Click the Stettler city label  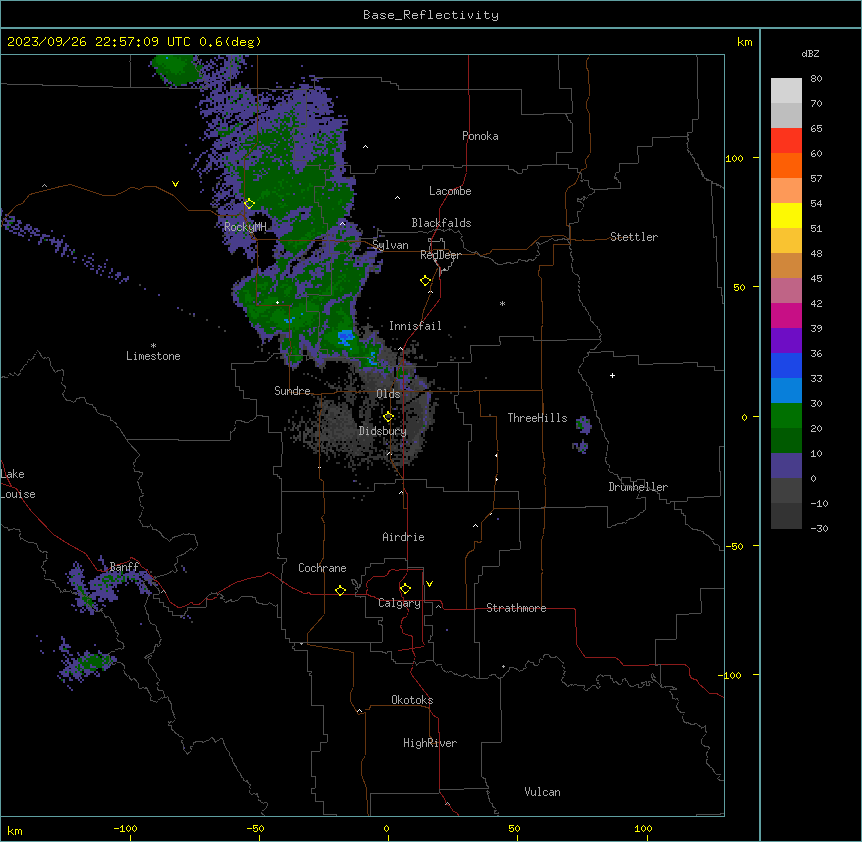pyautogui.click(x=634, y=237)
